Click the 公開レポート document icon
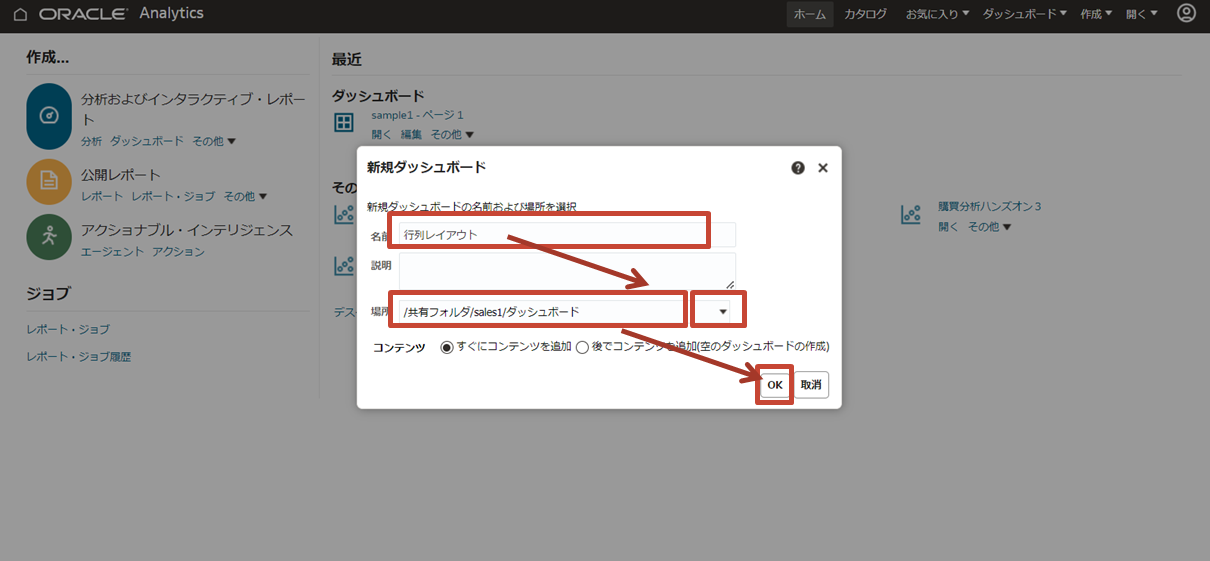This screenshot has height=561, width=1210. pyautogui.click(x=49, y=181)
